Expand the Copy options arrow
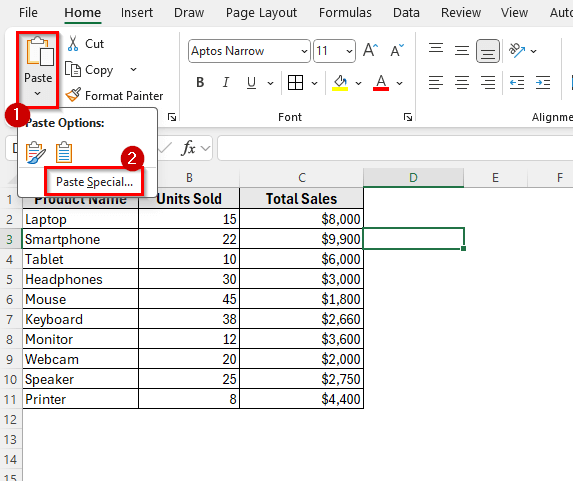 134,69
